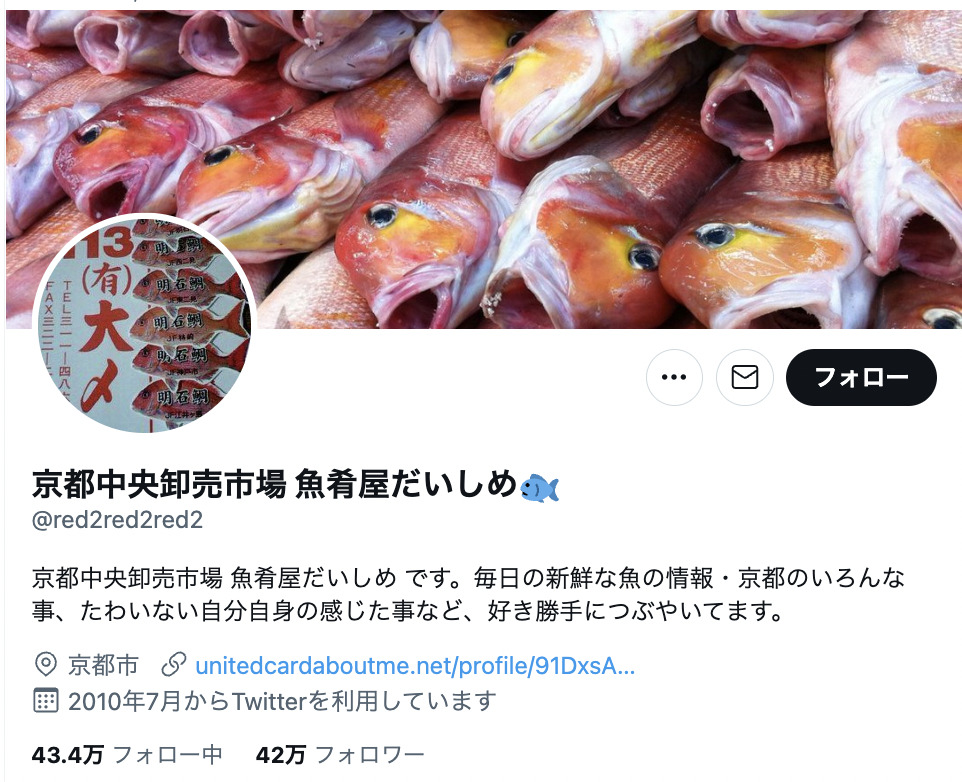
Task: Click the フォロー follow button
Action: coord(861,377)
